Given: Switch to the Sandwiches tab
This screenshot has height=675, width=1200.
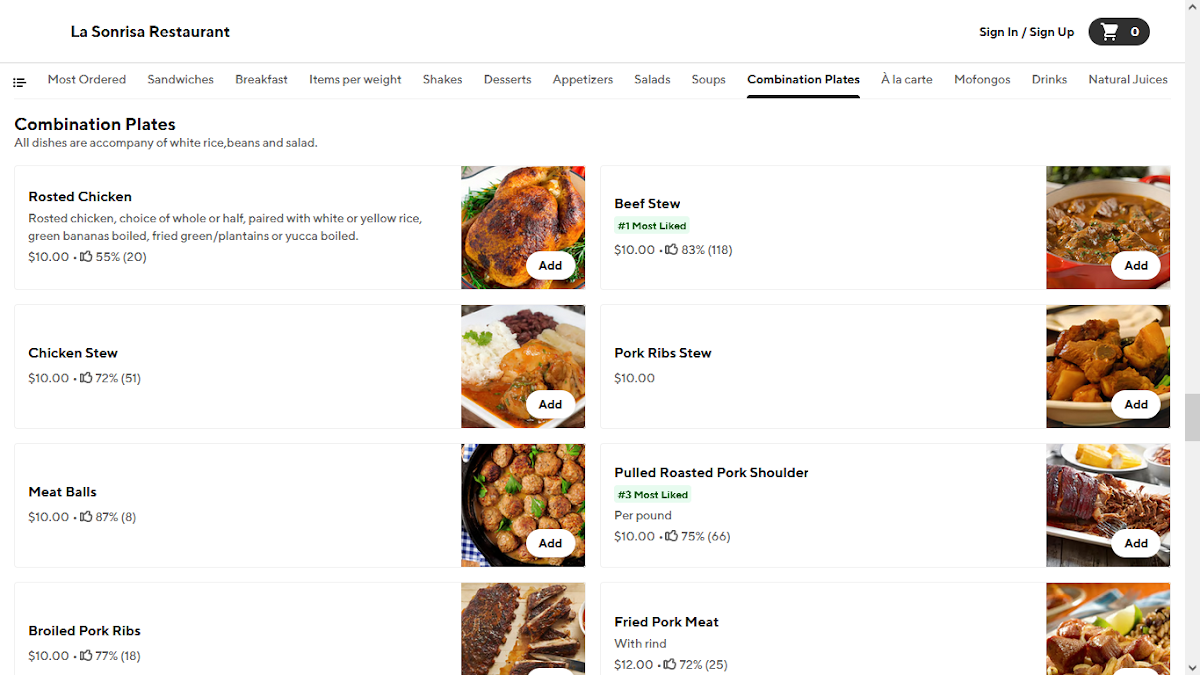Looking at the screenshot, I should pos(180,79).
